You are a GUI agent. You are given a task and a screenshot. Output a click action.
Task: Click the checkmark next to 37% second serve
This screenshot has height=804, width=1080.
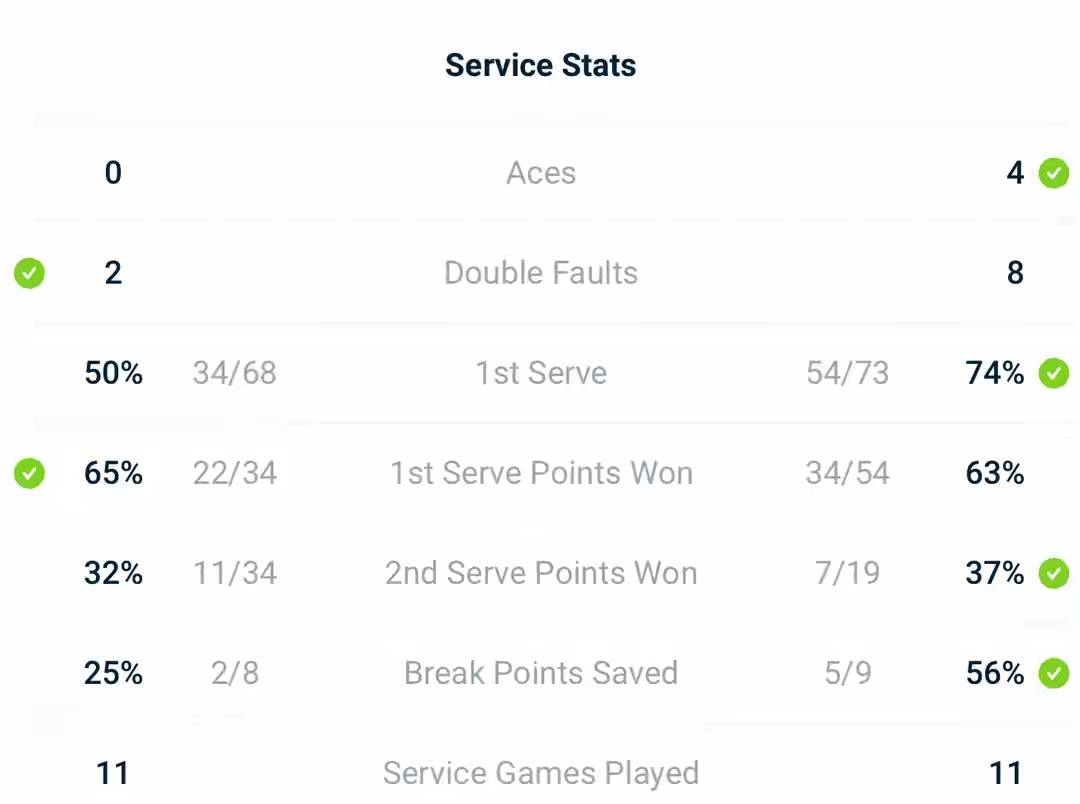[1053, 573]
